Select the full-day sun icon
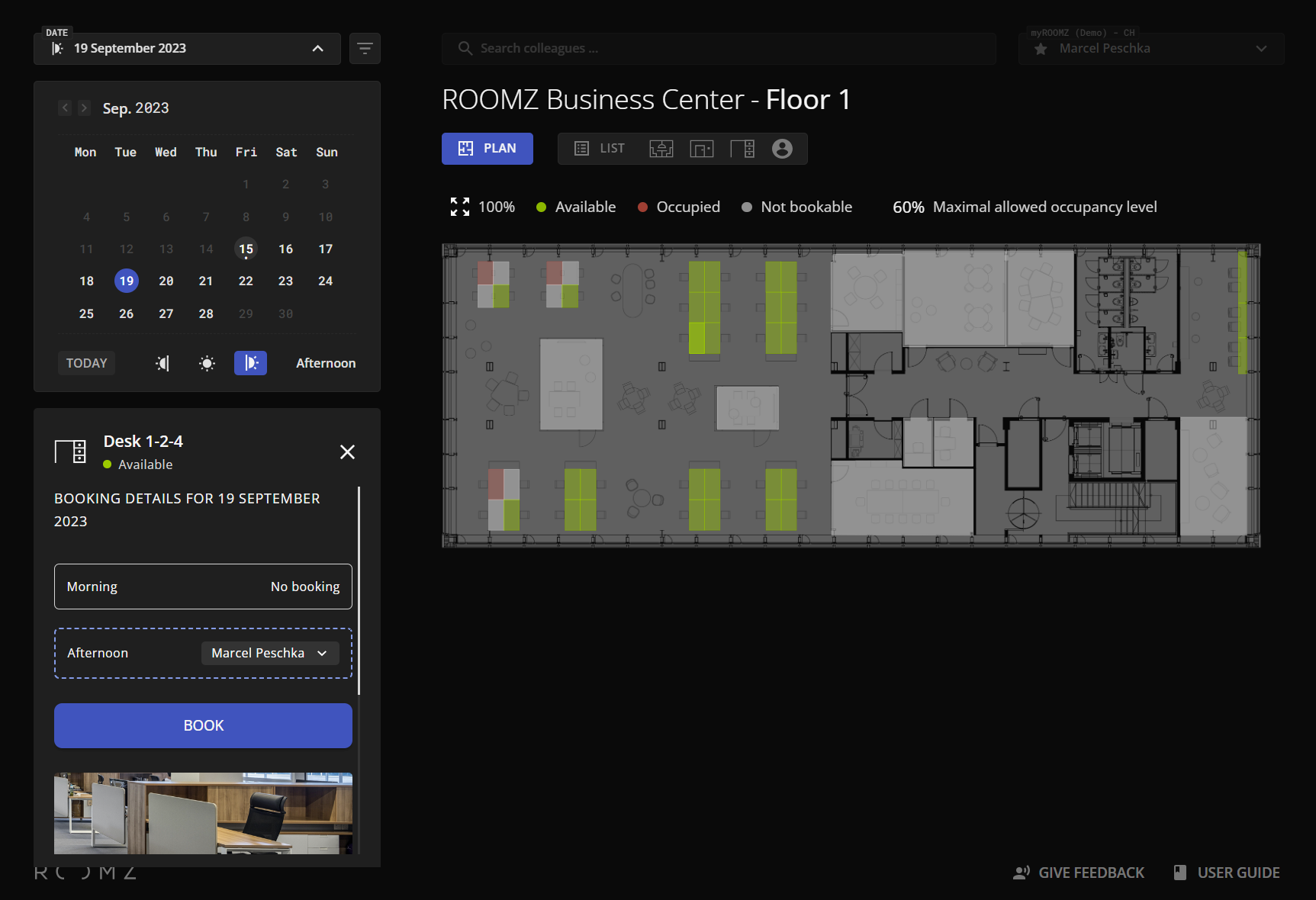Viewport: 1316px width, 900px height. (x=207, y=363)
